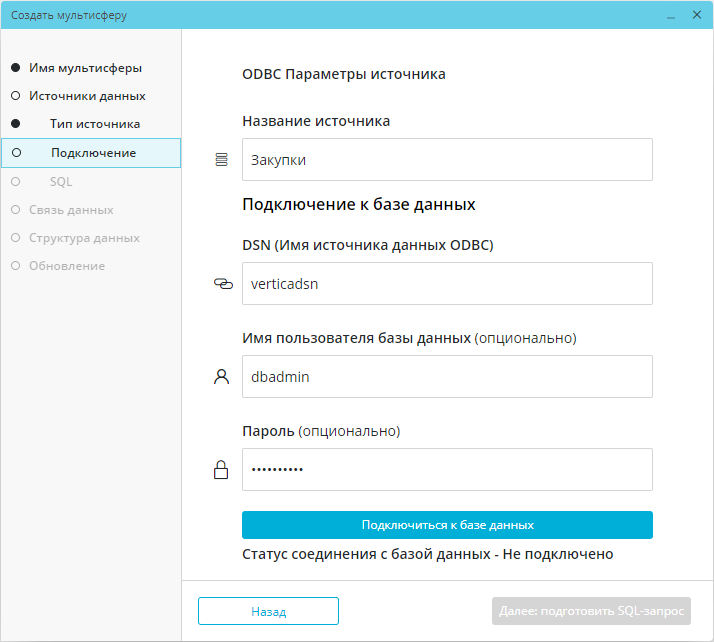The width and height of the screenshot is (714, 642).
Task: Click the DSN field containing verticadsn
Action: pyautogui.click(x=447, y=283)
